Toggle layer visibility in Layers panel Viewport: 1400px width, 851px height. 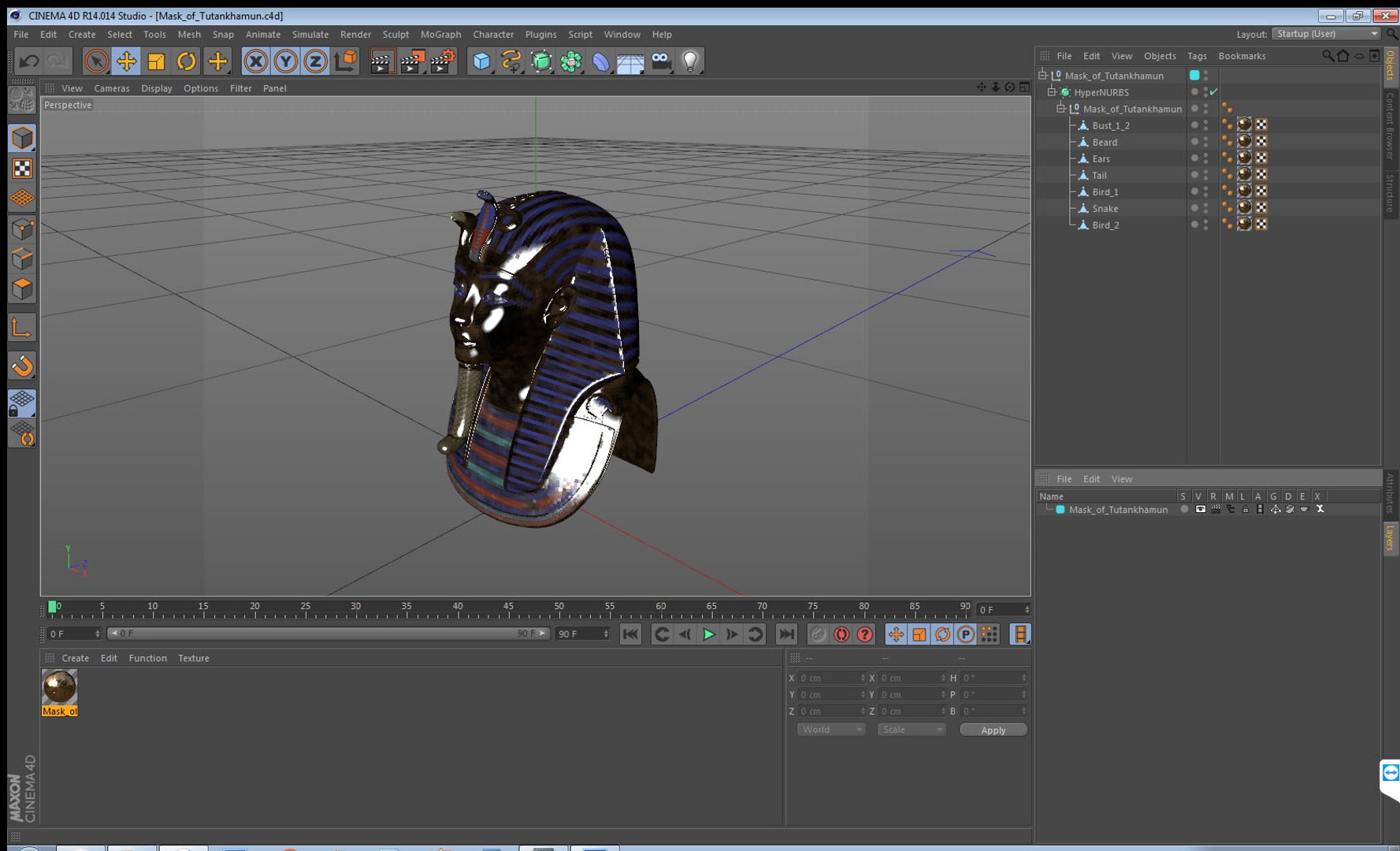(x=1200, y=509)
